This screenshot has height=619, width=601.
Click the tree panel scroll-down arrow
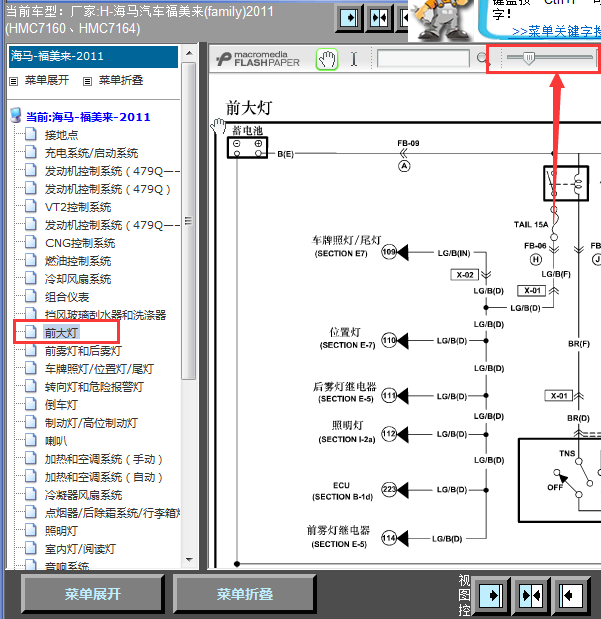[x=189, y=560]
